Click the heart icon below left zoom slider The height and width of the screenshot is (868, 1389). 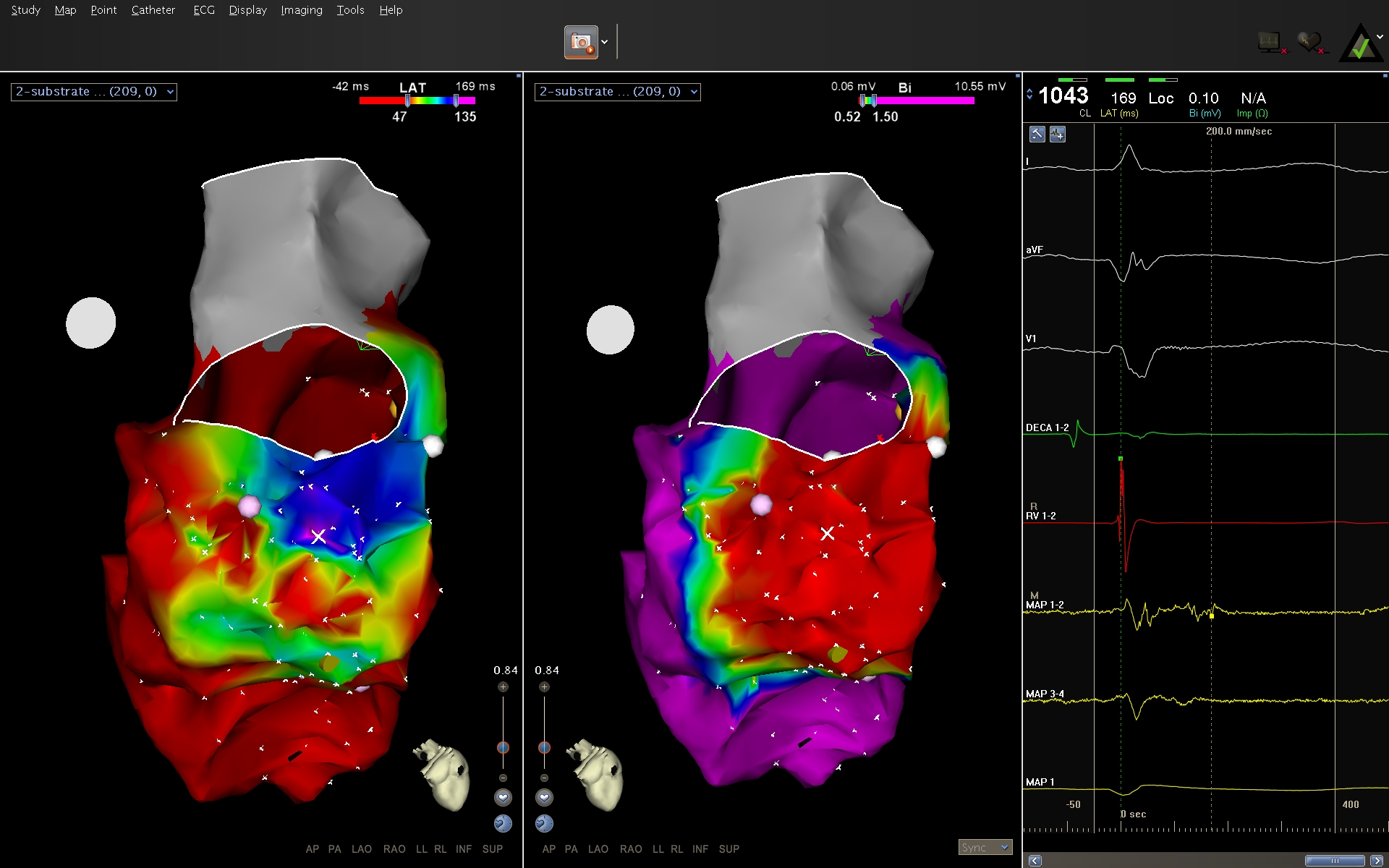(x=503, y=797)
